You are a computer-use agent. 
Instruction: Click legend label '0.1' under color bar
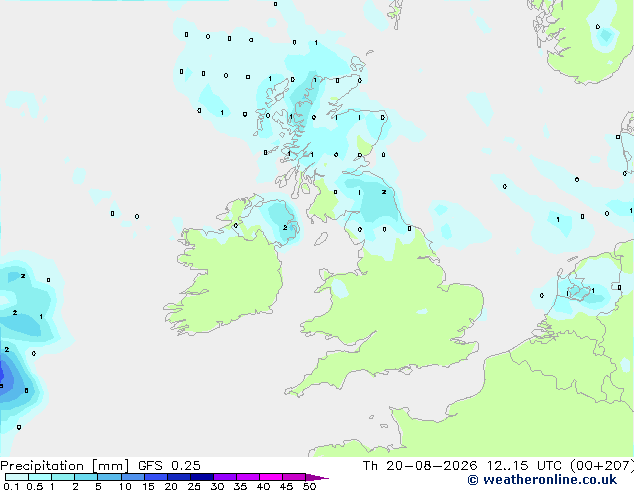11,486
